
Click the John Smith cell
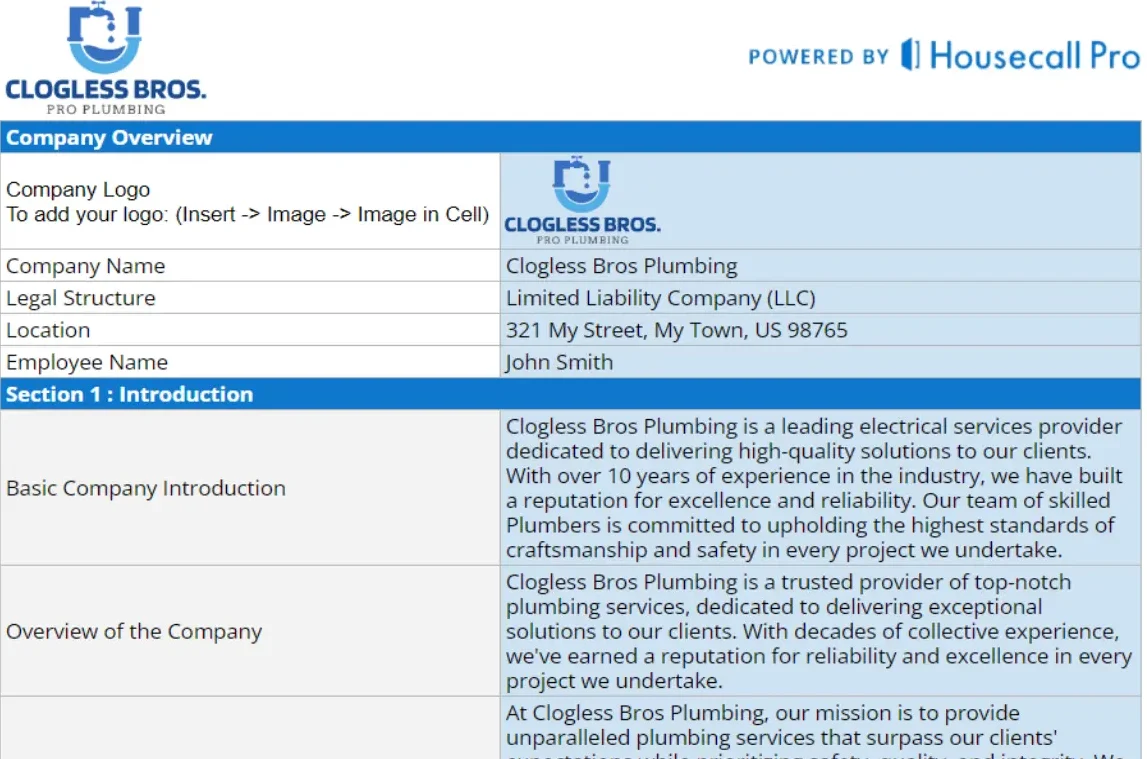click(820, 362)
